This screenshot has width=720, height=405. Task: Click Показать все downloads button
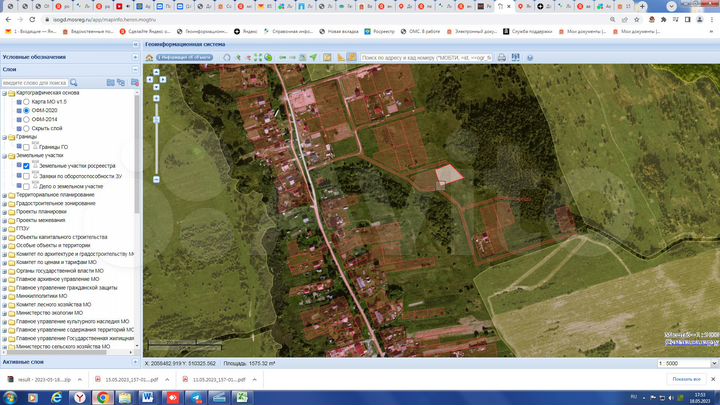686,380
